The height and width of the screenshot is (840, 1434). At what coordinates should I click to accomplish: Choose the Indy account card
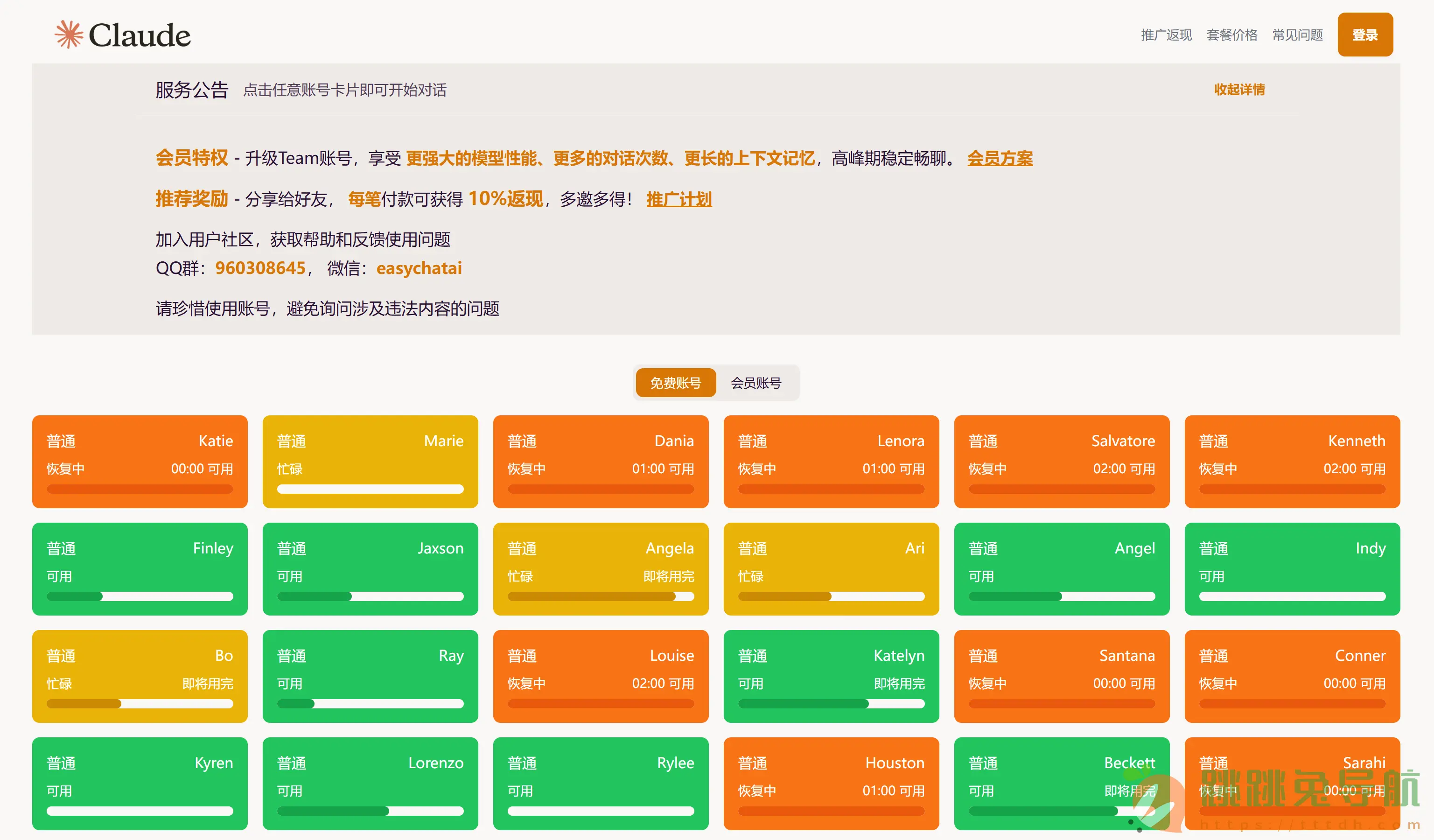pos(1292,569)
